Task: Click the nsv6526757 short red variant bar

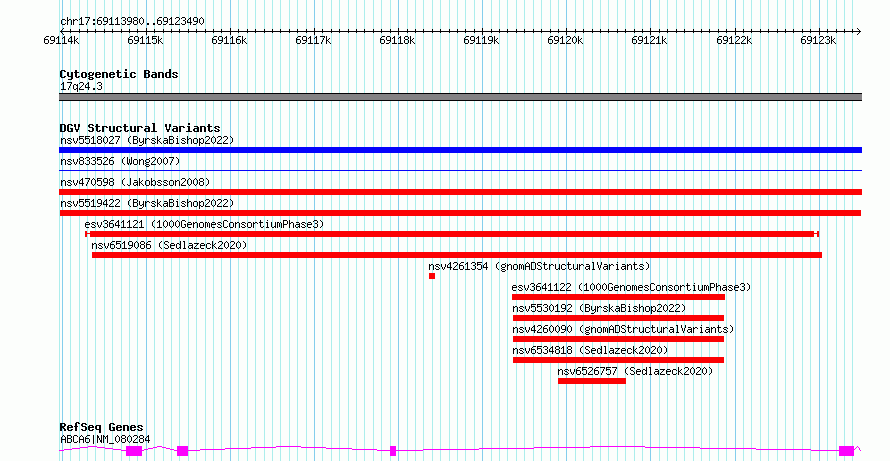Action: click(x=592, y=381)
